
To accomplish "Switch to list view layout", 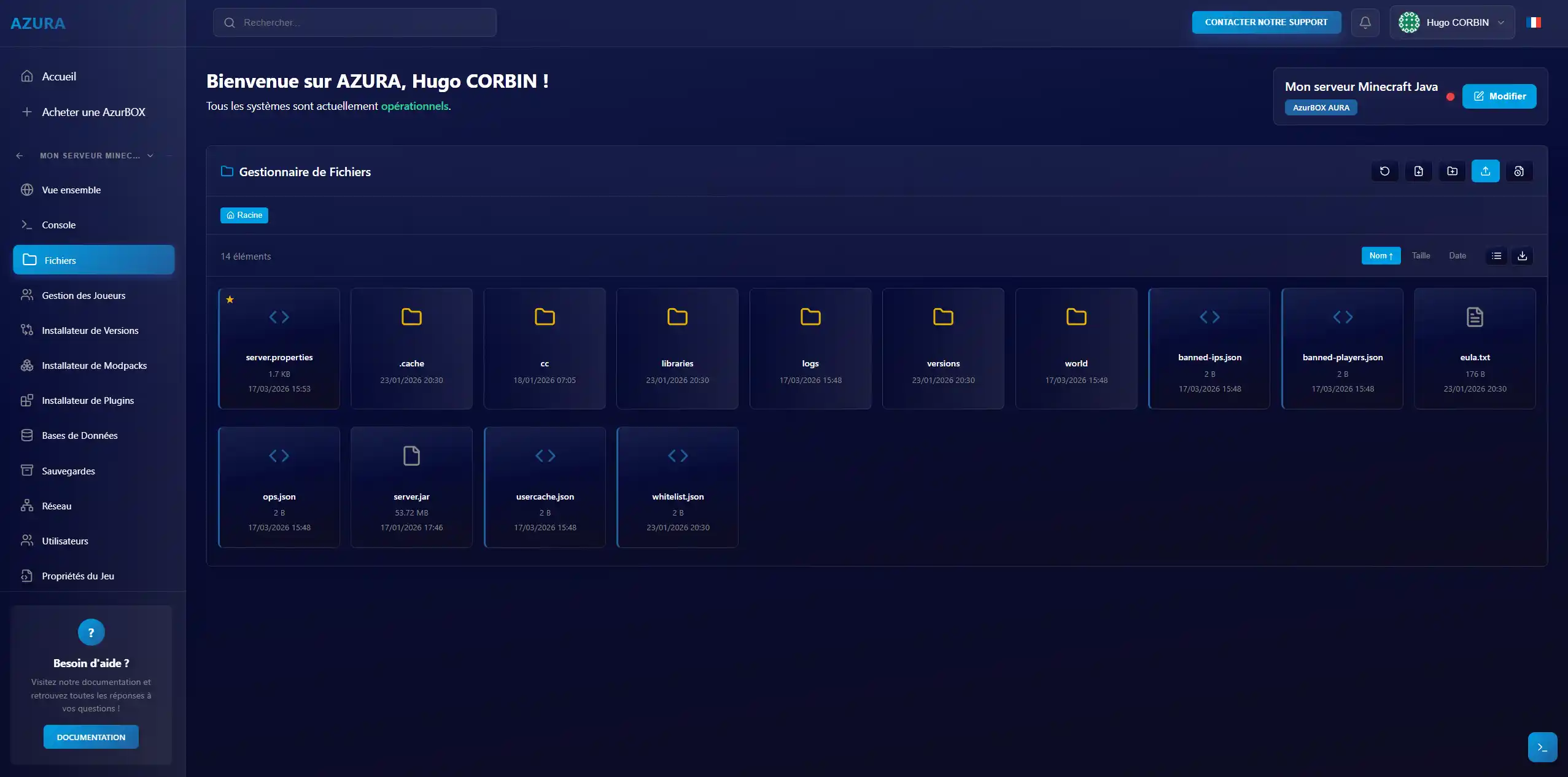I will [x=1496, y=256].
